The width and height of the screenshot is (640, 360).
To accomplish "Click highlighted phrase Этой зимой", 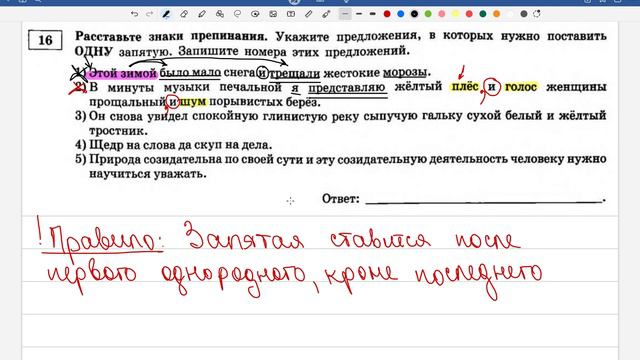I will [x=122, y=73].
